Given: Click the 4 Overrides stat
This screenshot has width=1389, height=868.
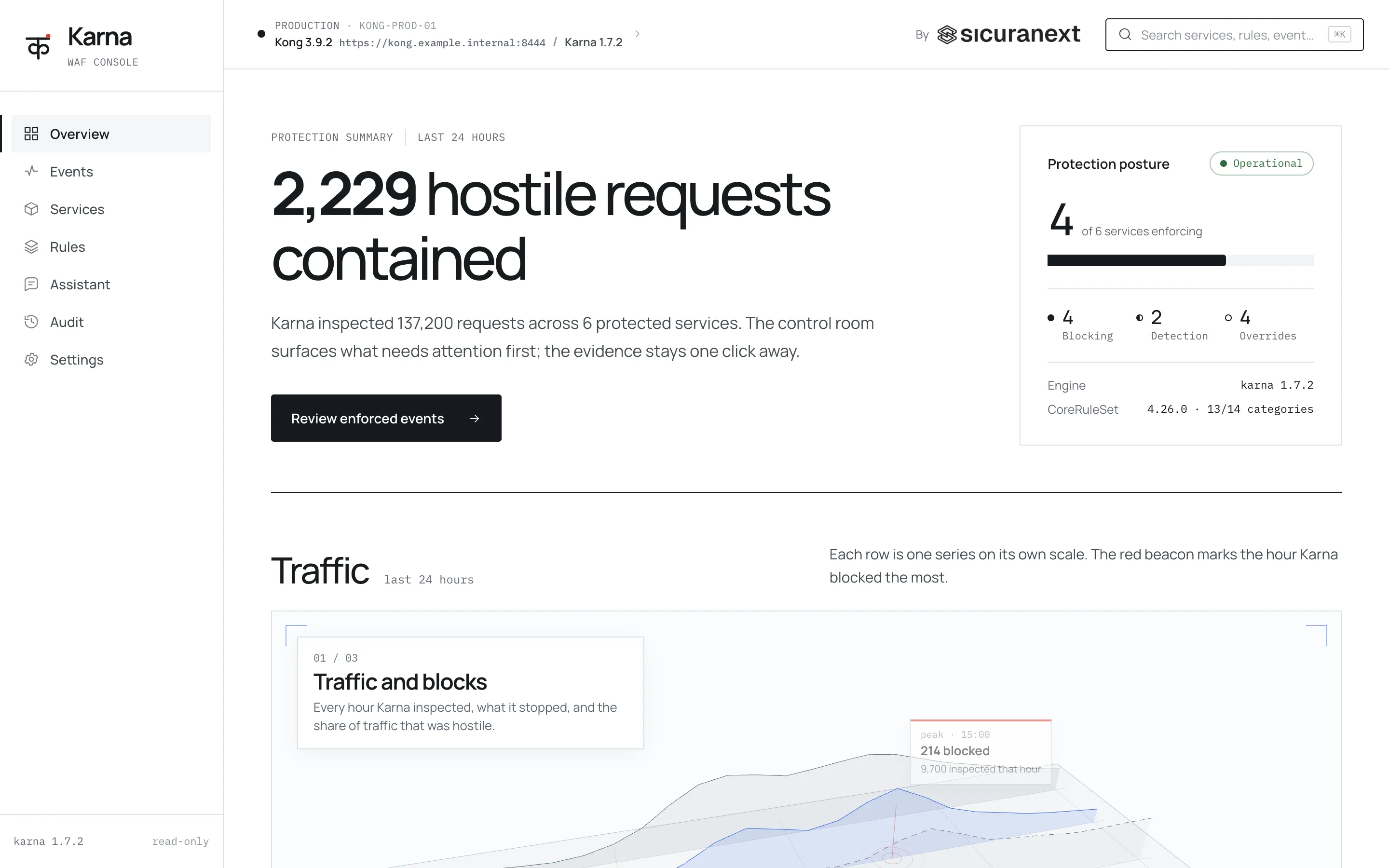Looking at the screenshot, I should [1260, 325].
